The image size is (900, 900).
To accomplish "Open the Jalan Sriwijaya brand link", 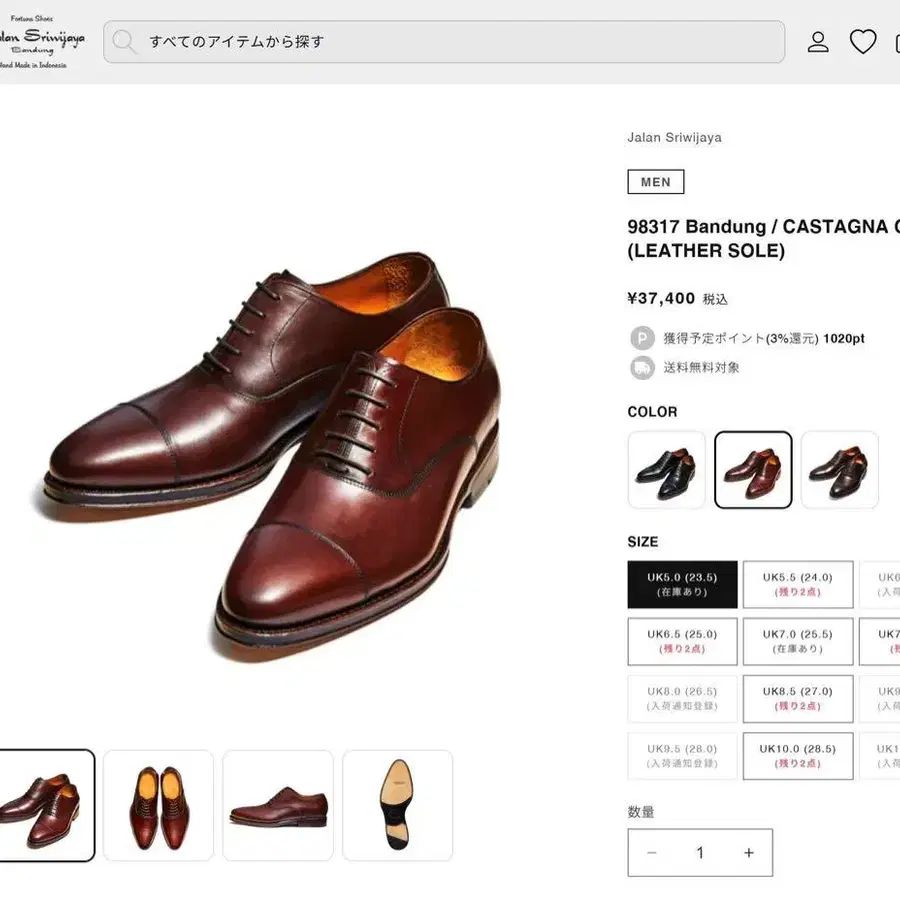I will [674, 138].
